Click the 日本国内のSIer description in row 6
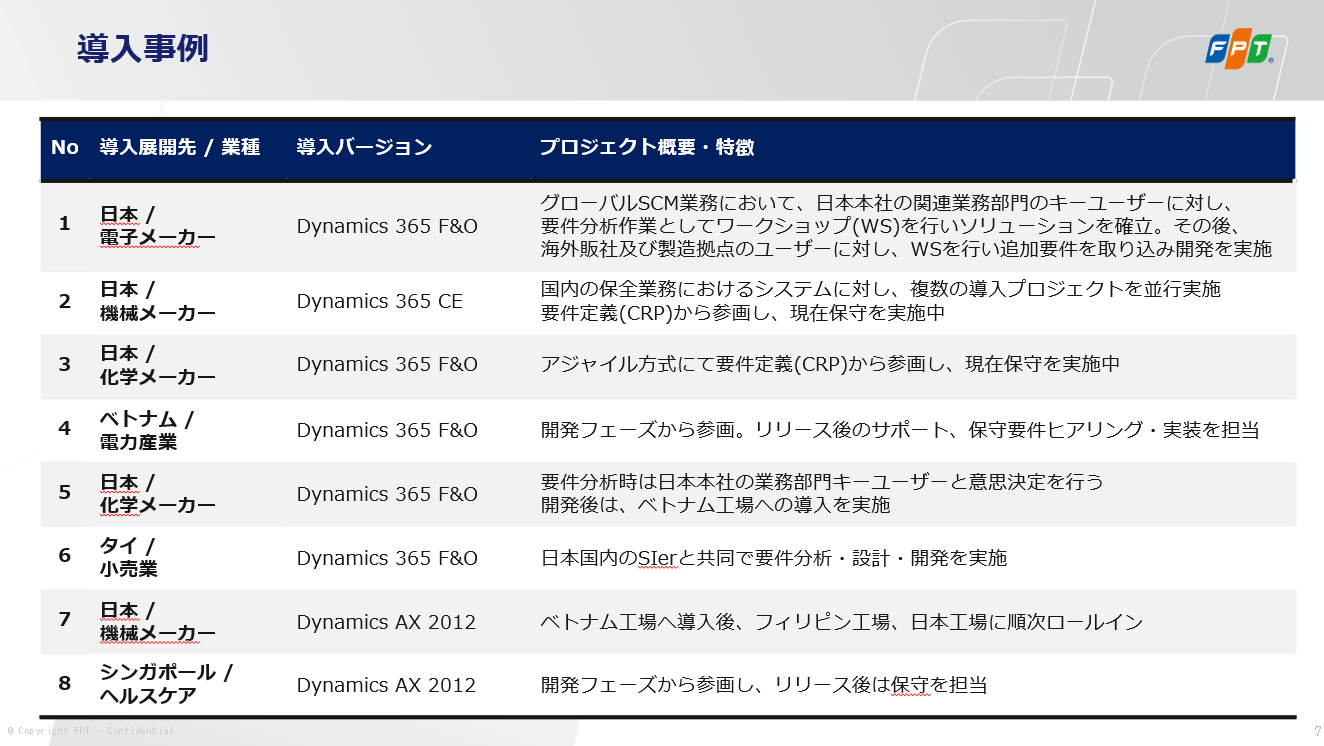This screenshot has height=746, width=1324. 774,558
